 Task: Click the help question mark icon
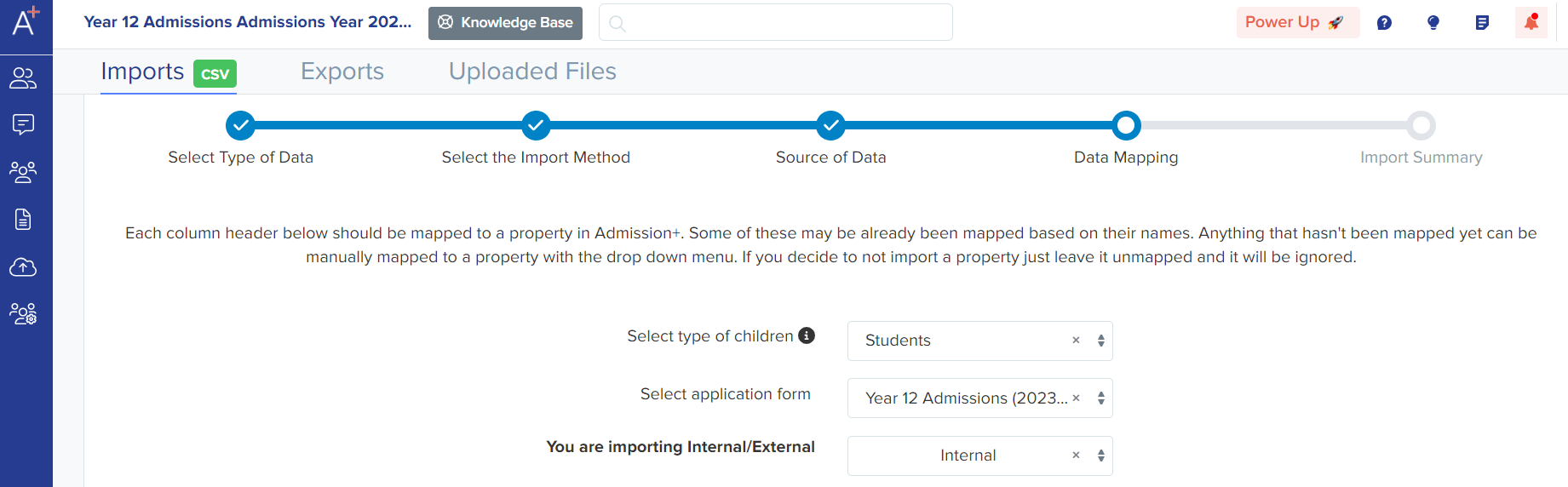pyautogui.click(x=1384, y=23)
